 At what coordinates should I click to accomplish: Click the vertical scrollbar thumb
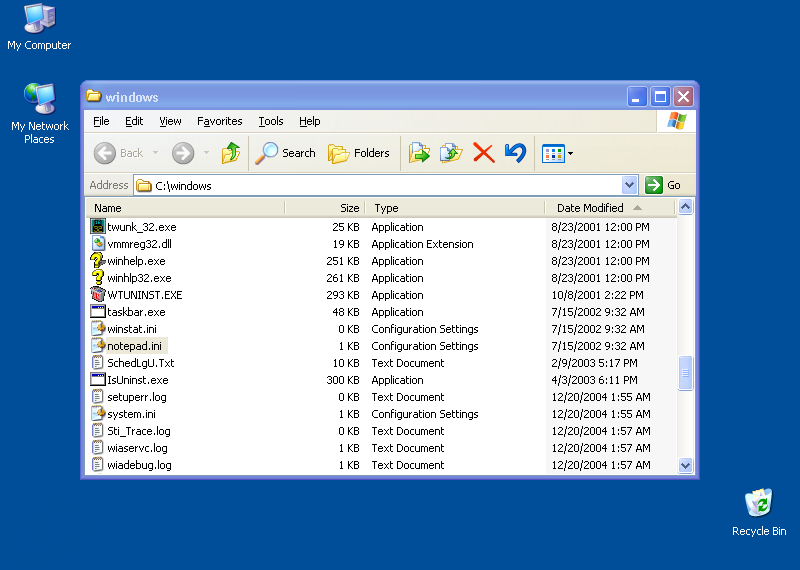(685, 373)
